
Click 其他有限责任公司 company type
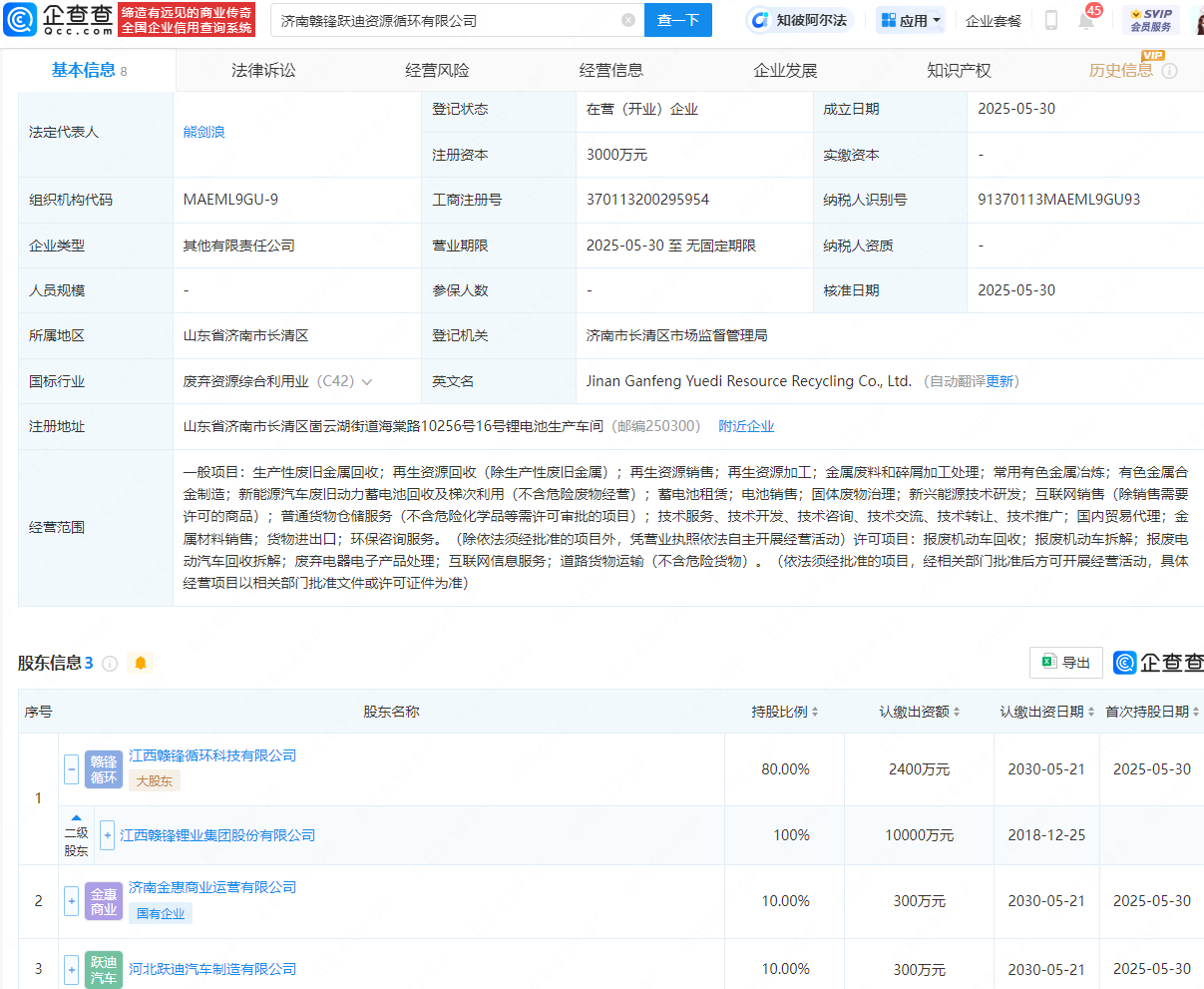(238, 246)
